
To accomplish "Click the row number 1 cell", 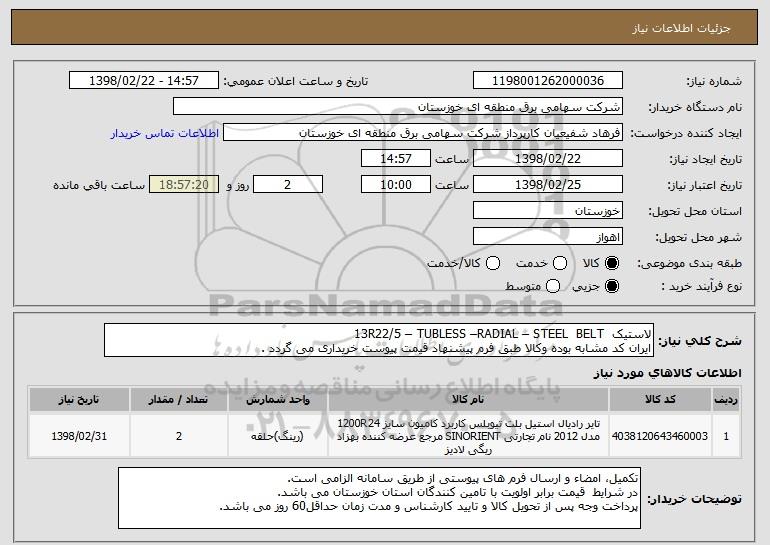I will point(726,436).
